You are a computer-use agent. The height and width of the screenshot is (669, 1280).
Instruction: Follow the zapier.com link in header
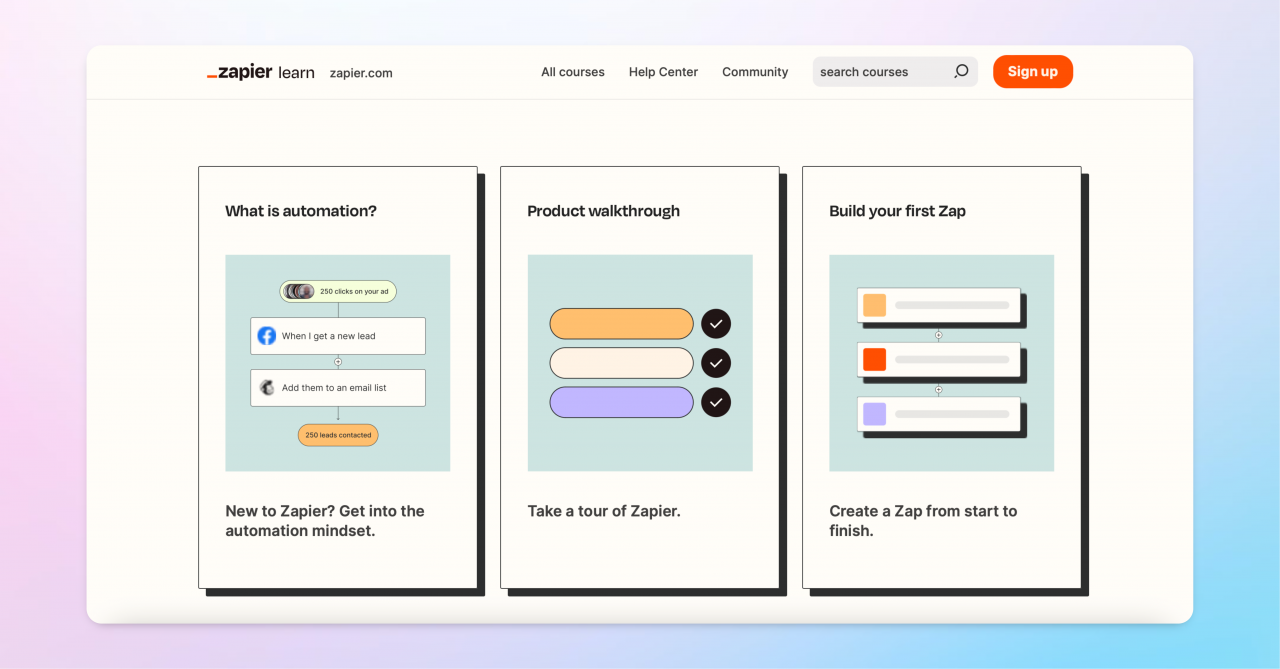pos(361,73)
